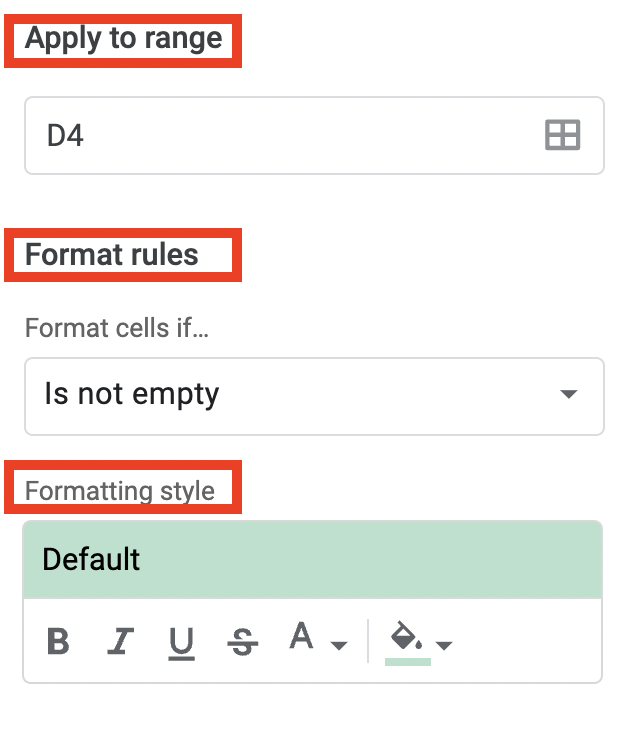Screen dimensions: 622x734
Task: Click the Apply to range heading
Action: tap(123, 38)
